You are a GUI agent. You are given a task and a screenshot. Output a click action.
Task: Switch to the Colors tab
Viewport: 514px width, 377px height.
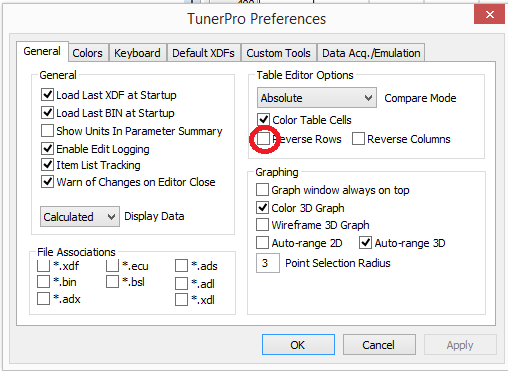tap(88, 53)
